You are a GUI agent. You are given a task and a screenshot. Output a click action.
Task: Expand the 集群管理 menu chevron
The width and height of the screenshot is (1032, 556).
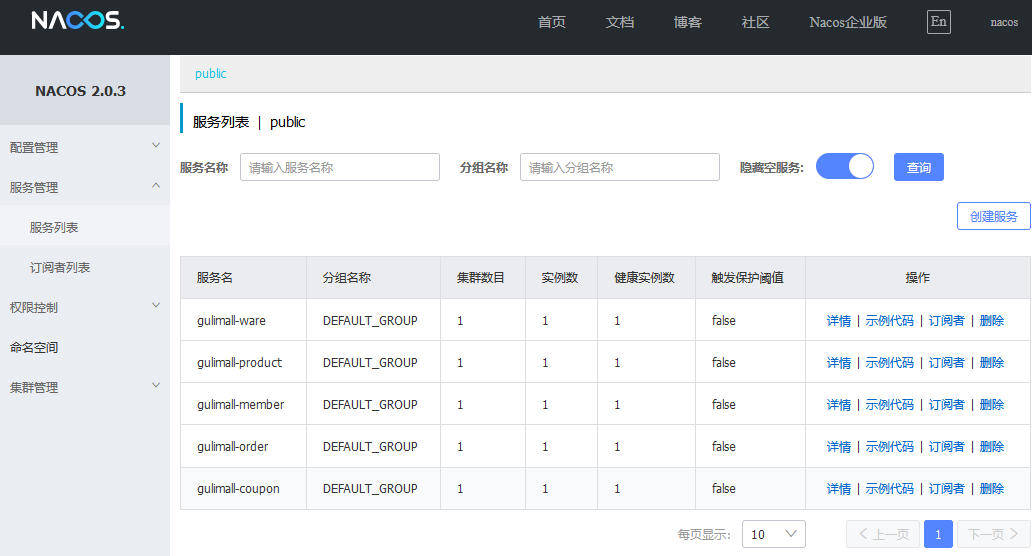(156, 386)
